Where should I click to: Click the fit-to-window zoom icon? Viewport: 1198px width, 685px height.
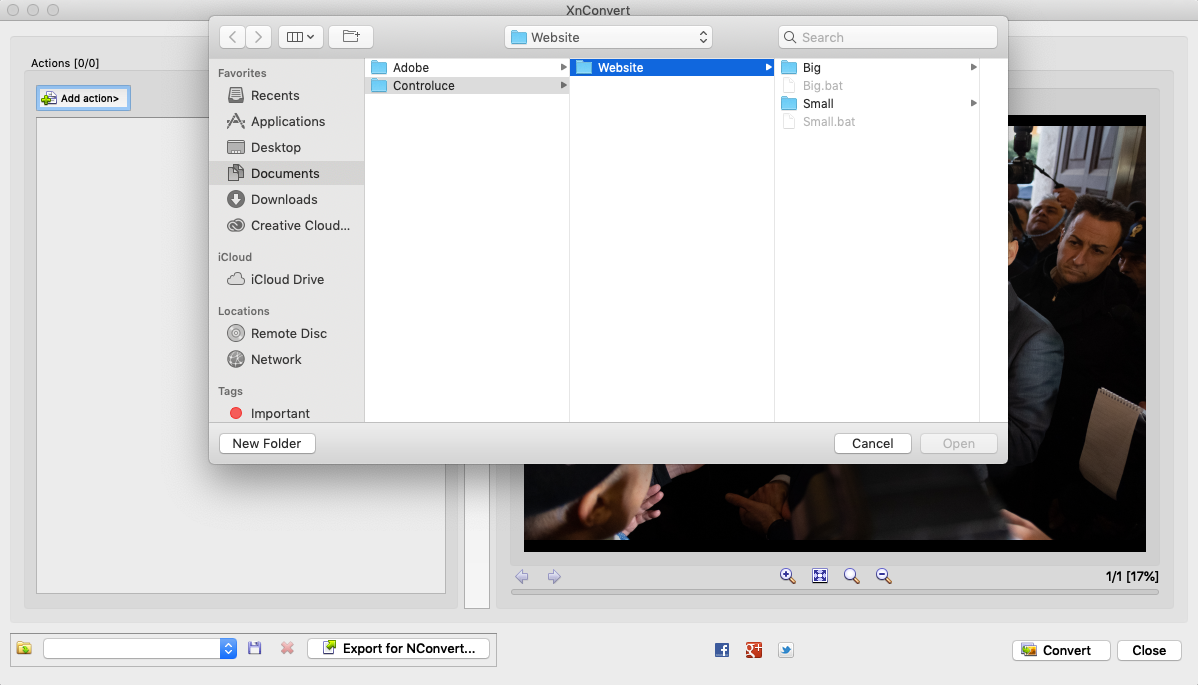(820, 576)
